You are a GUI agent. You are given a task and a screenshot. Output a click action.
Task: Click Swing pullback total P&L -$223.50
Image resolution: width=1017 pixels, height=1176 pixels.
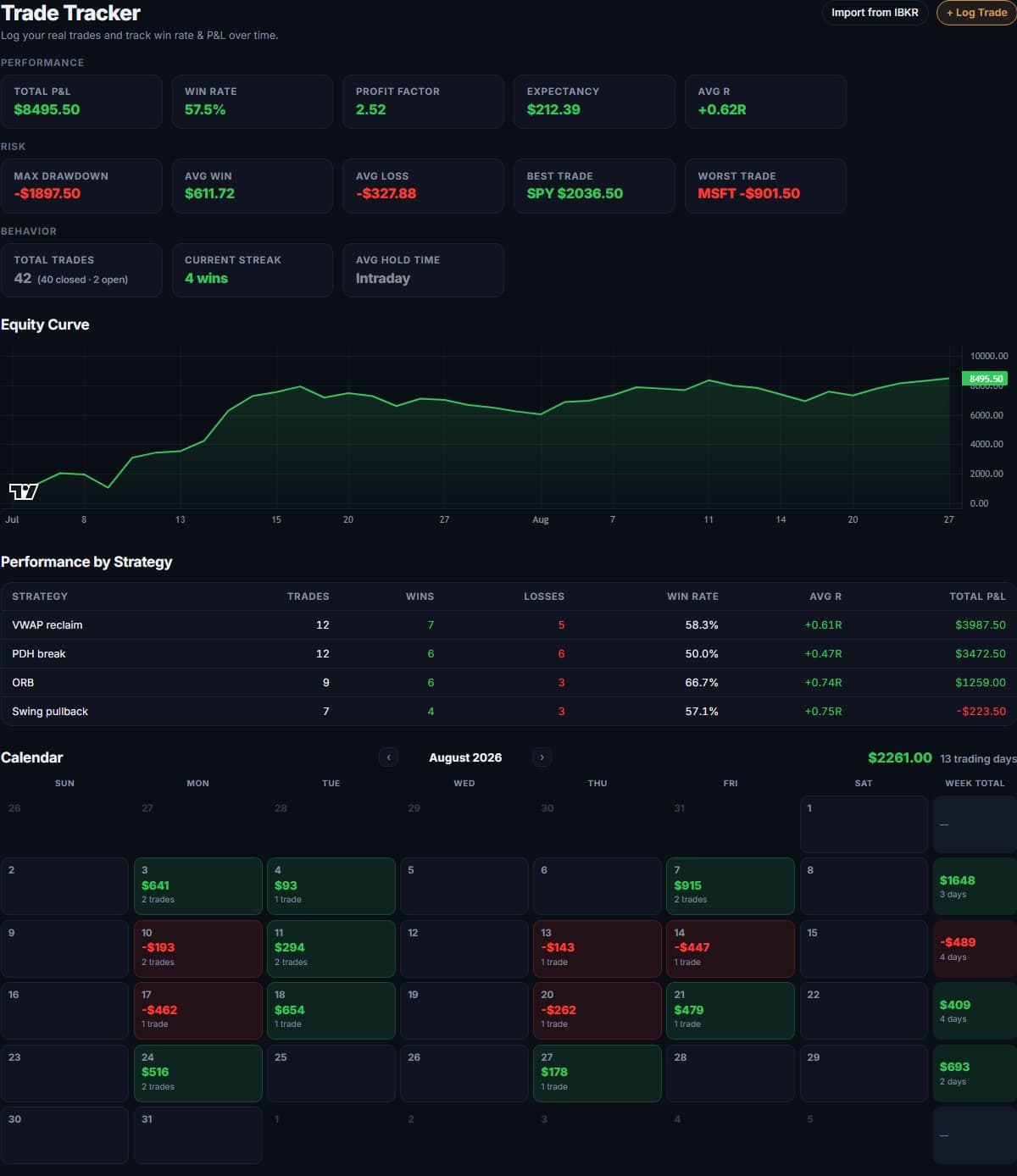click(981, 712)
